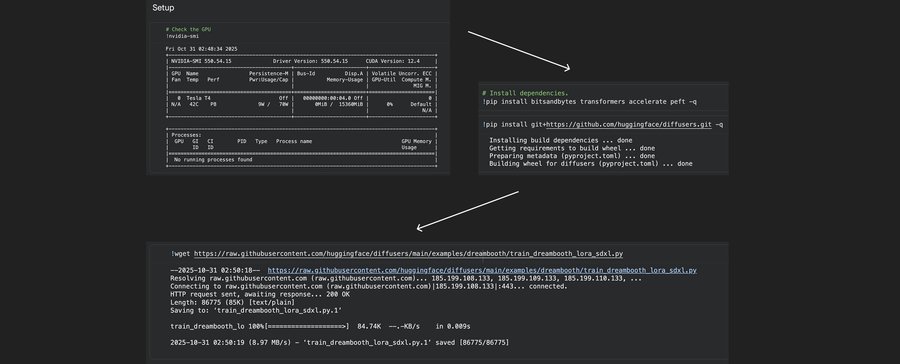Click "Getting requirements to build wheel ... done"
900x364 pixels.
click(x=572, y=148)
